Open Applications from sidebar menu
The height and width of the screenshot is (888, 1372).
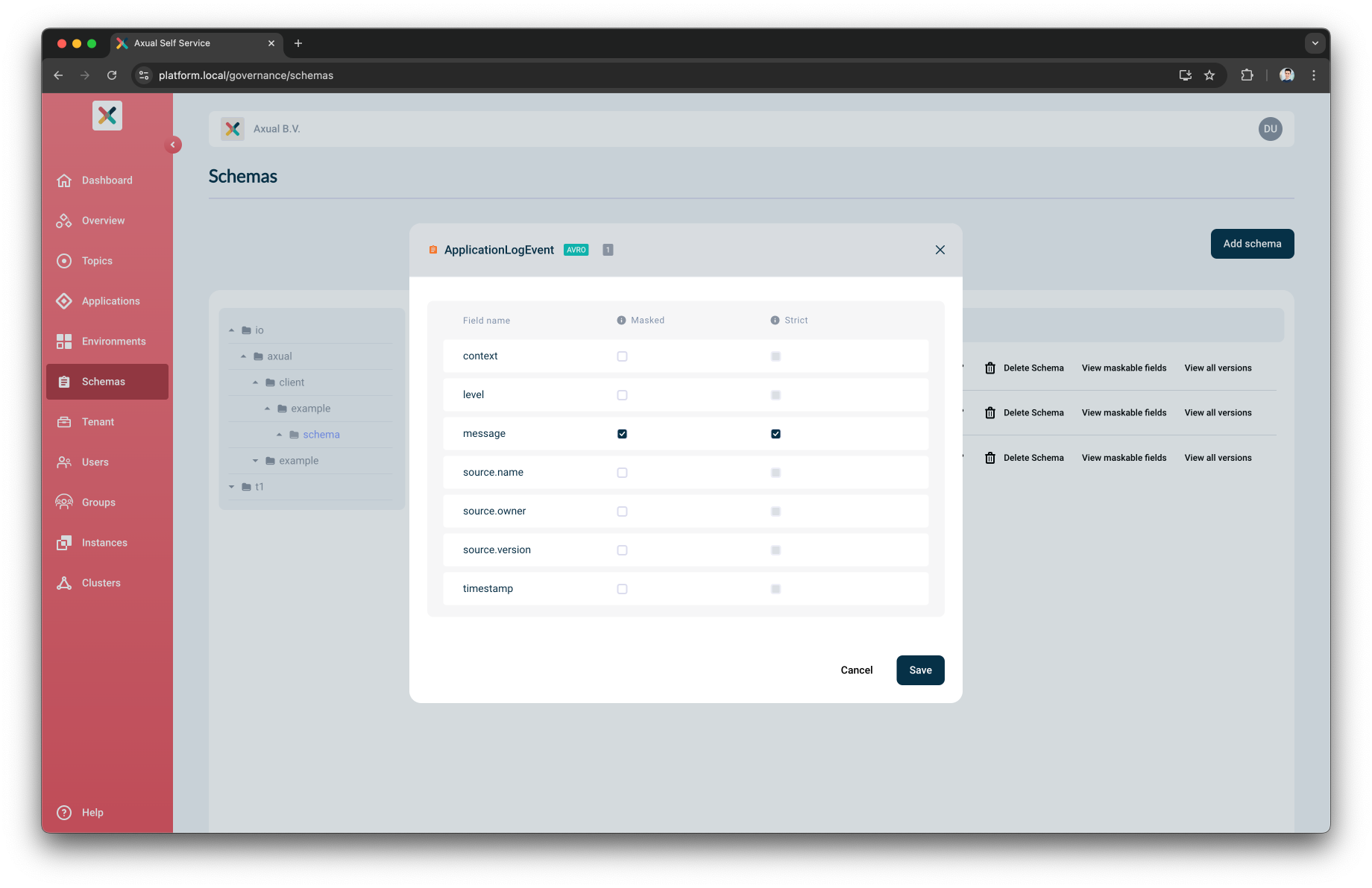coord(107,301)
